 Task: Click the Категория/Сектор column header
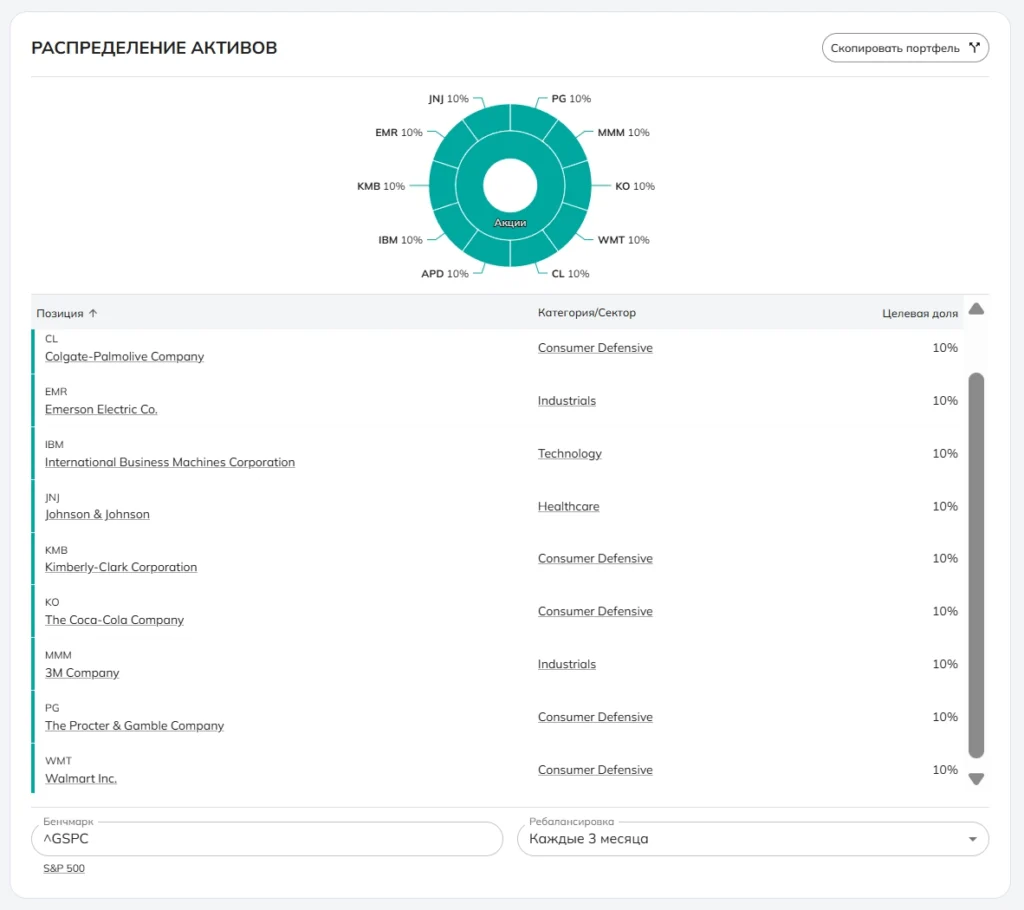click(586, 313)
